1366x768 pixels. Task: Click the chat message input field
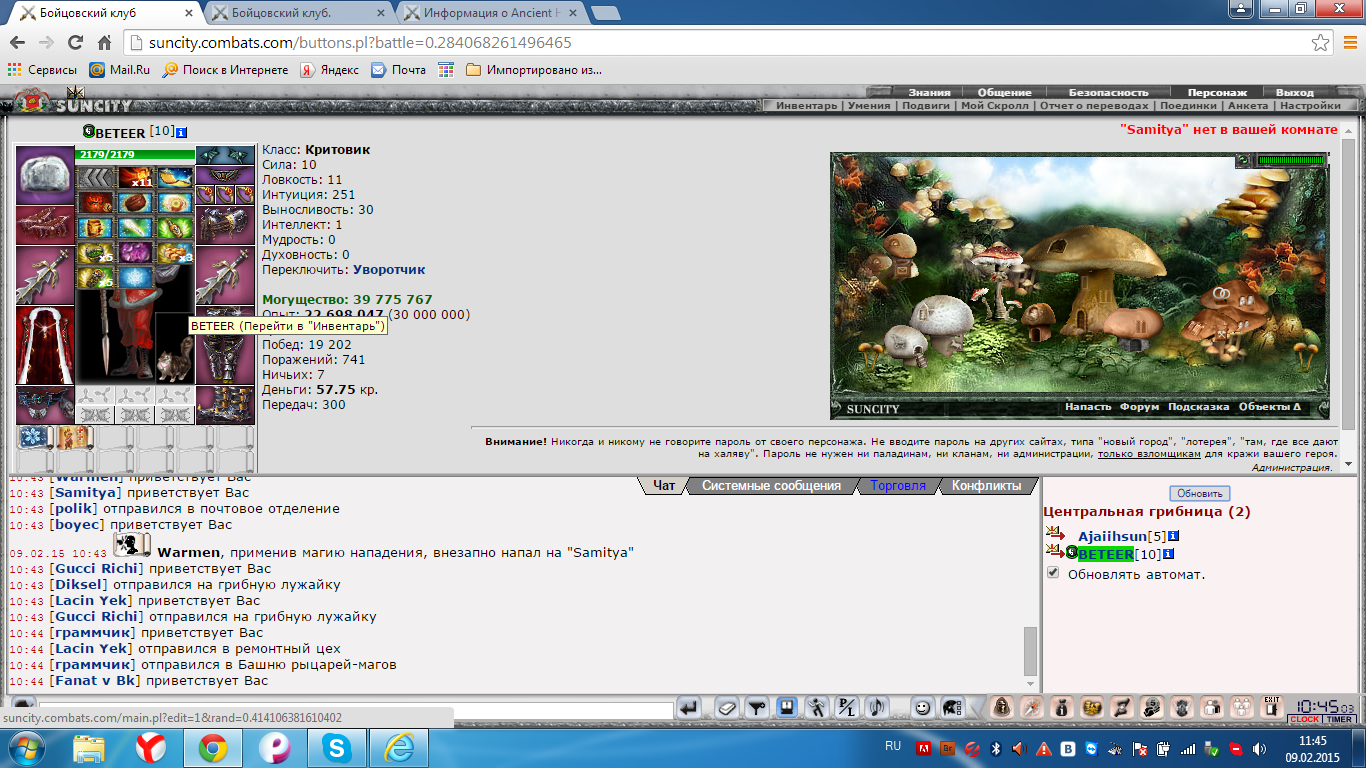tap(355, 710)
